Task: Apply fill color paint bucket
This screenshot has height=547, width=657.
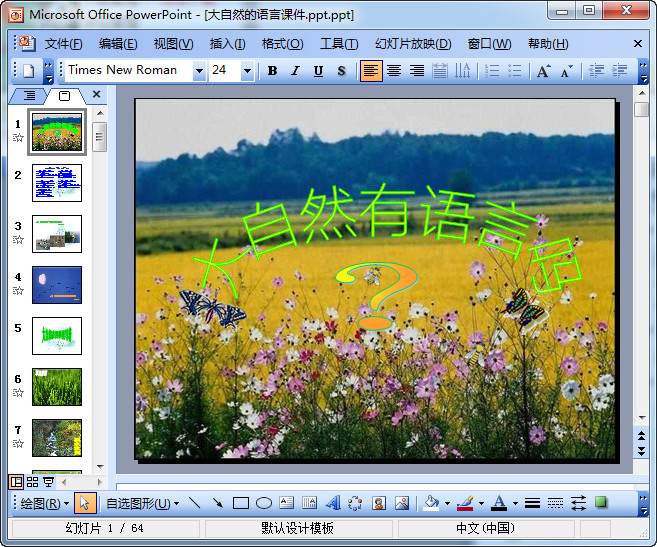Action: (432, 503)
